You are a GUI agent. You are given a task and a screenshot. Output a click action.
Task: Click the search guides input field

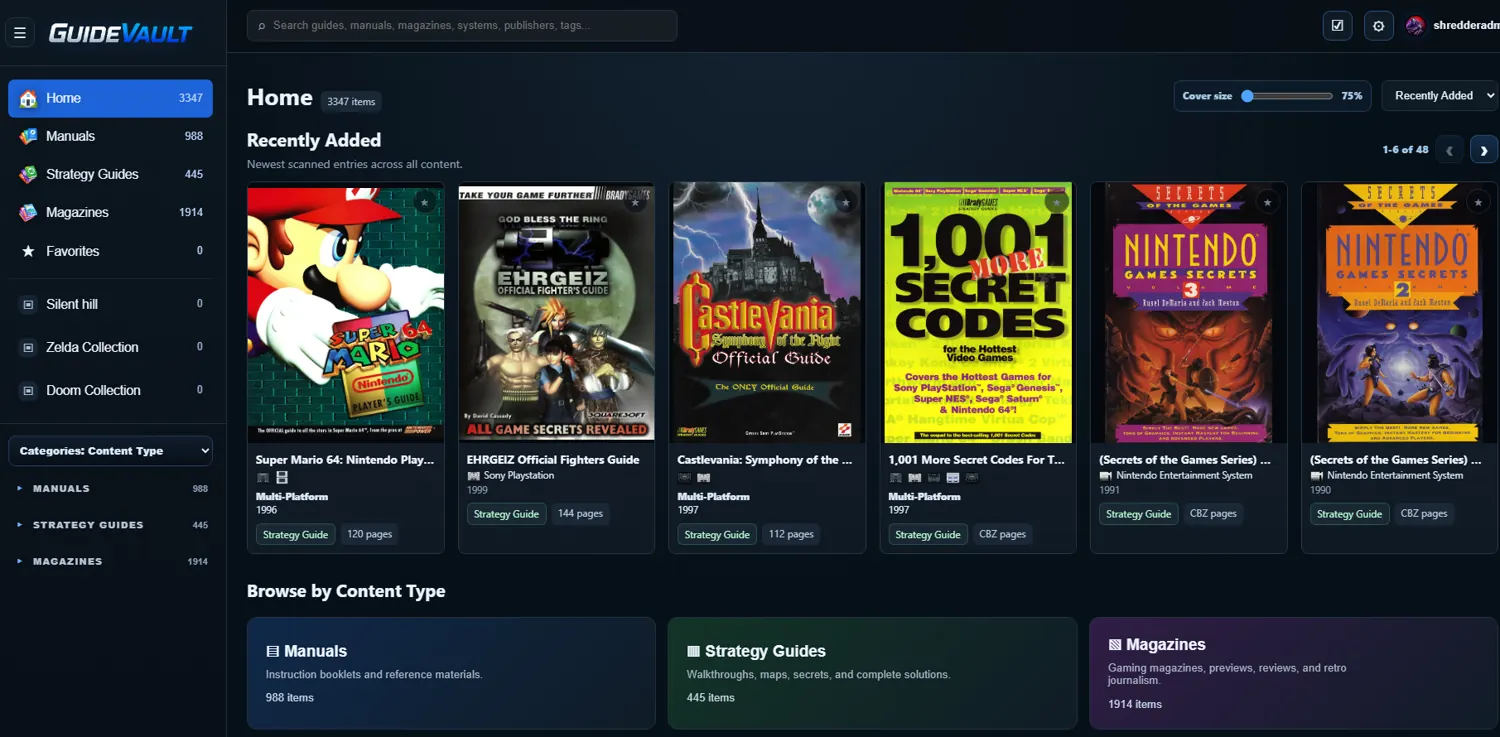pos(462,26)
